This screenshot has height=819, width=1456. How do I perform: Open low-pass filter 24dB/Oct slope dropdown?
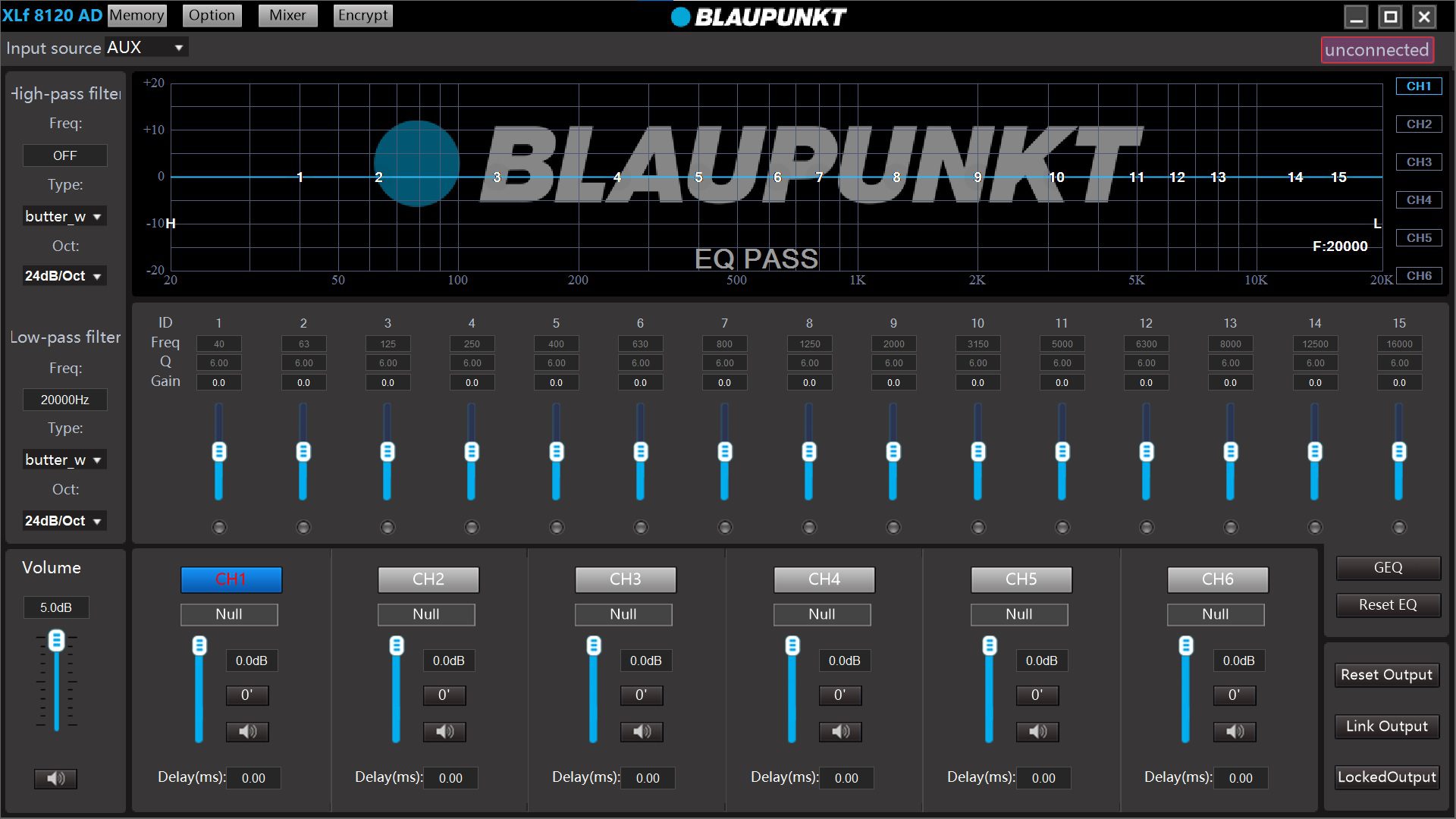[64, 521]
